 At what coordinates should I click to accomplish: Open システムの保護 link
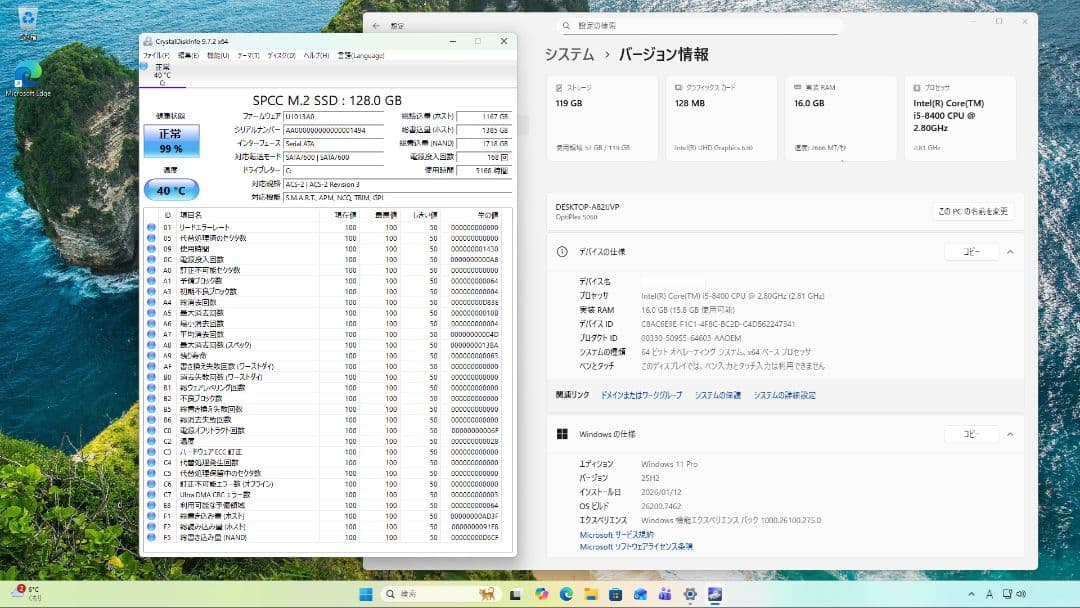[x=718, y=395]
